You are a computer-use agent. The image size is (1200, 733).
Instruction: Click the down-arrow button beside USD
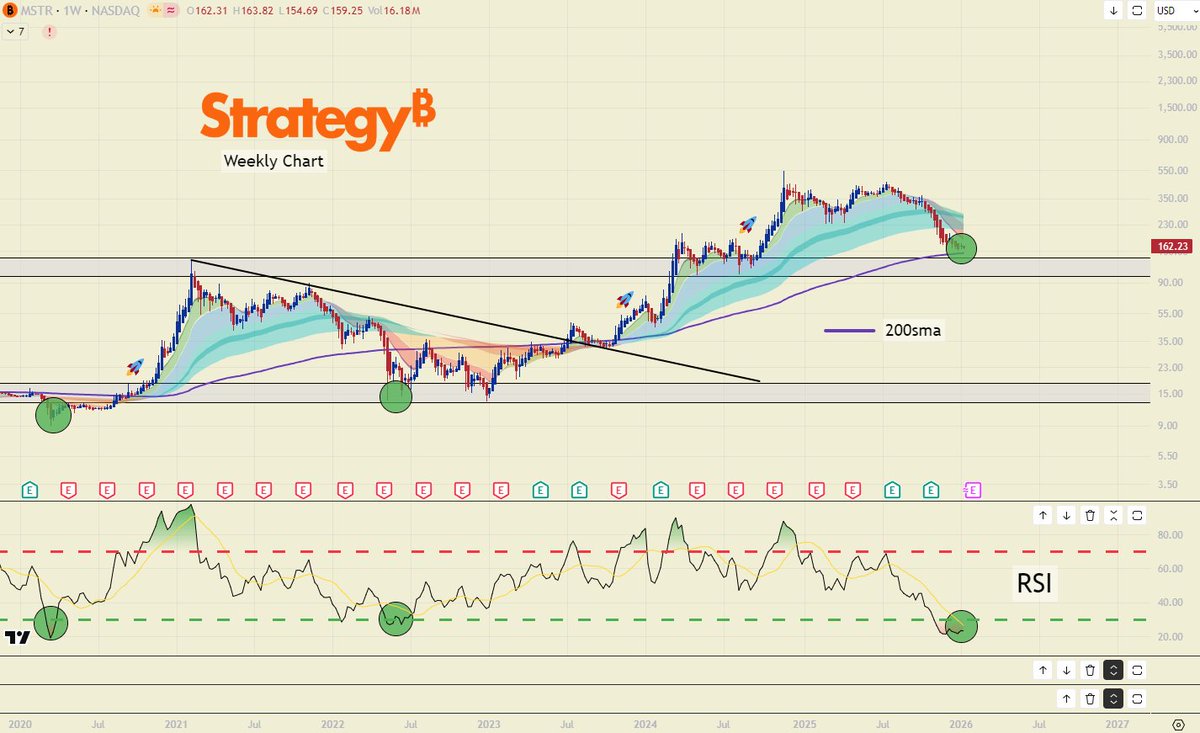point(1113,11)
